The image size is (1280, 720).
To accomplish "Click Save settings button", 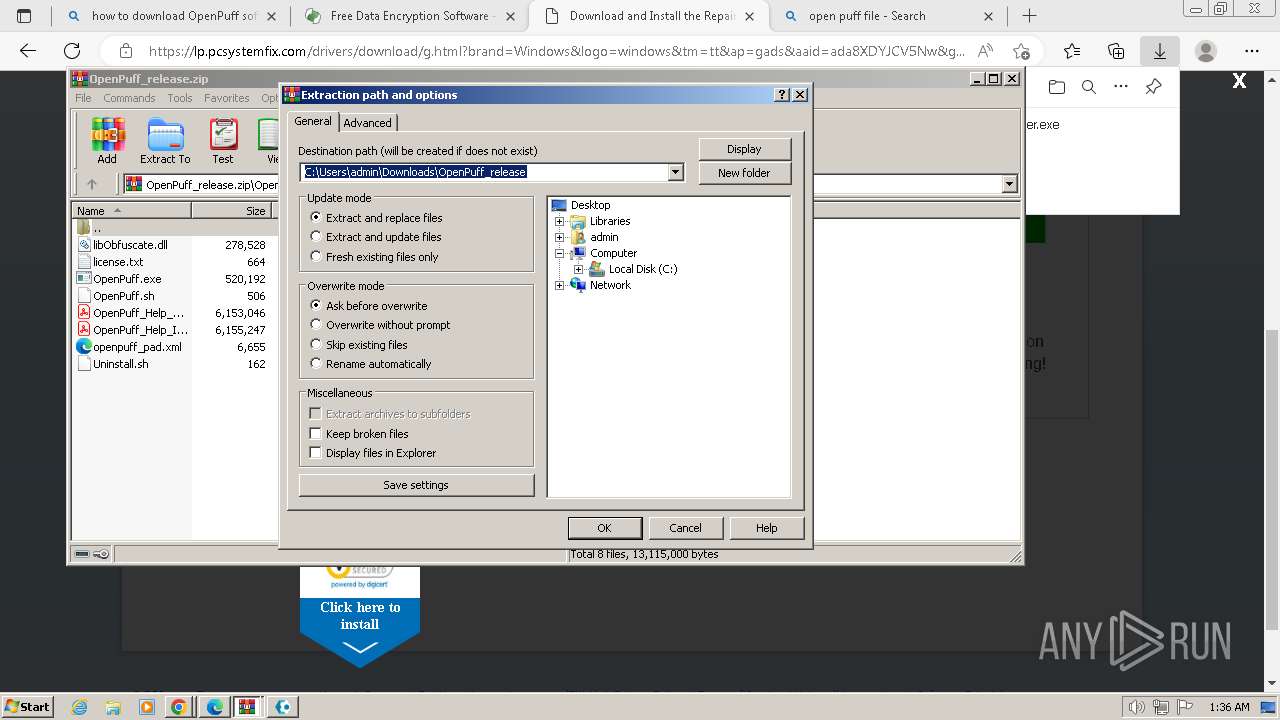I will (416, 485).
